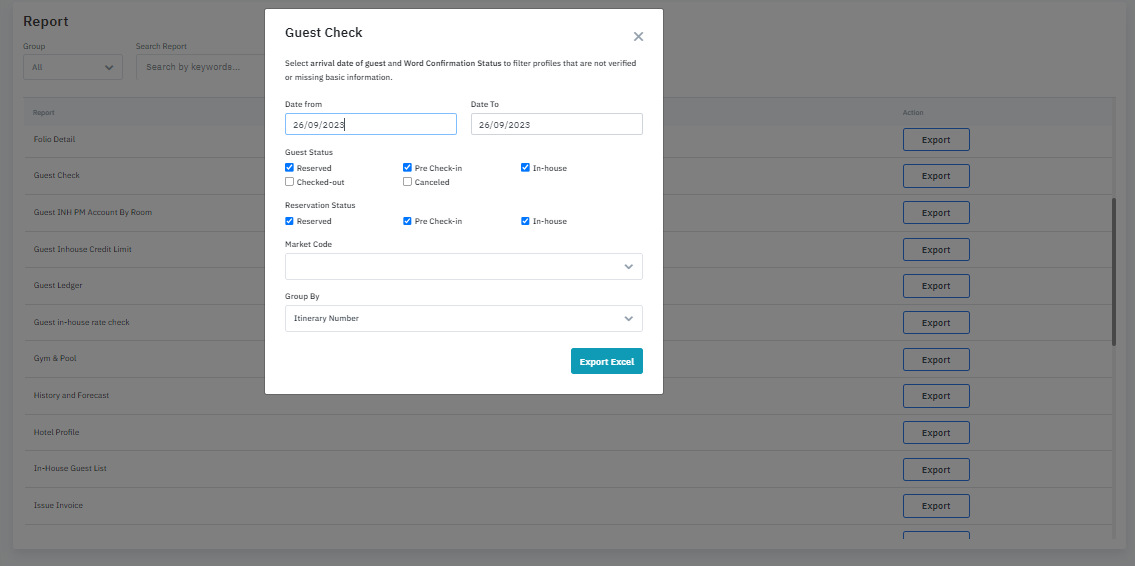Enable the Checked-out guest status checkbox
This screenshot has width=1135, height=566.
[290, 182]
